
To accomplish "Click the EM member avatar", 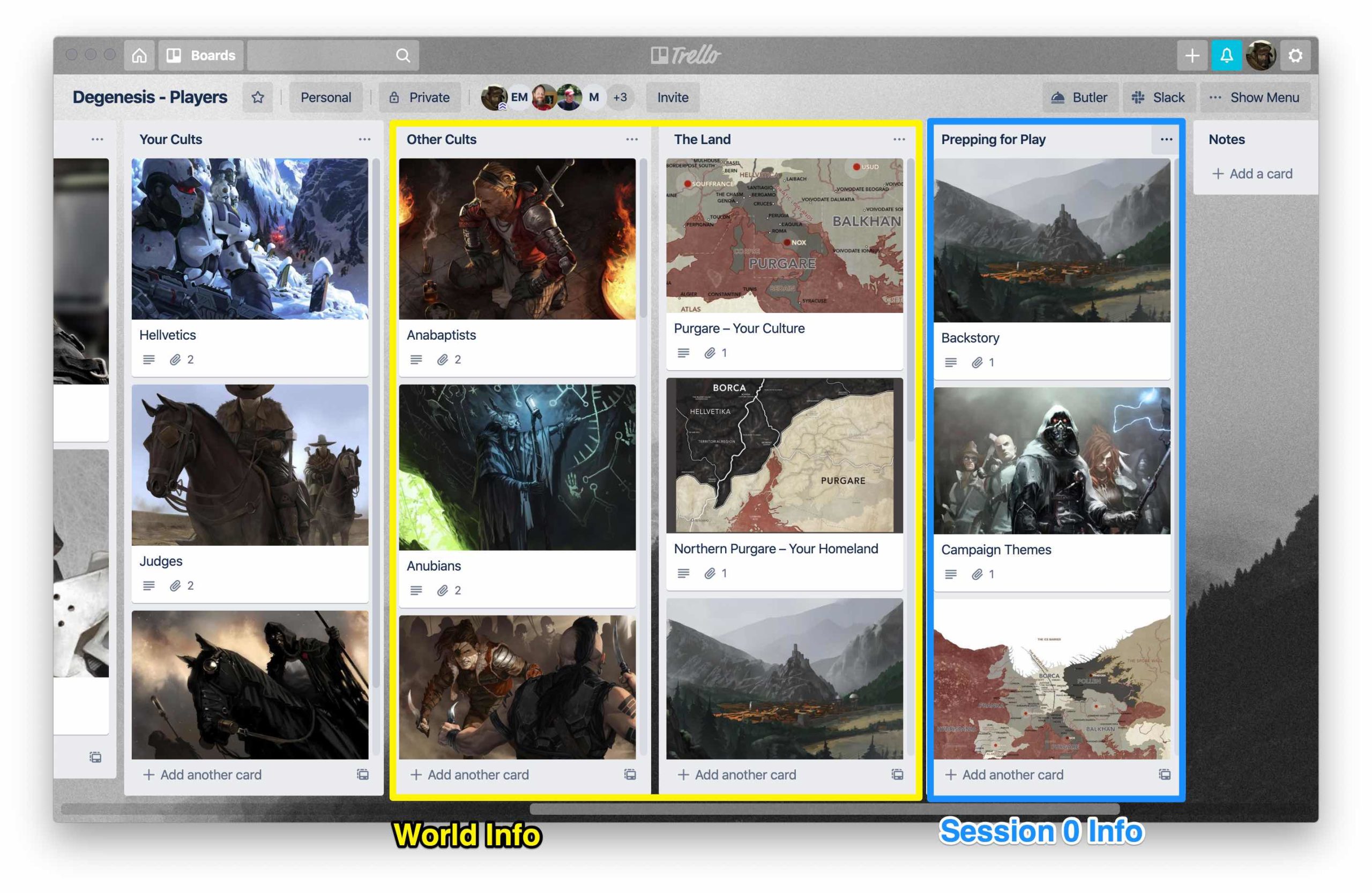I will pyautogui.click(x=519, y=97).
